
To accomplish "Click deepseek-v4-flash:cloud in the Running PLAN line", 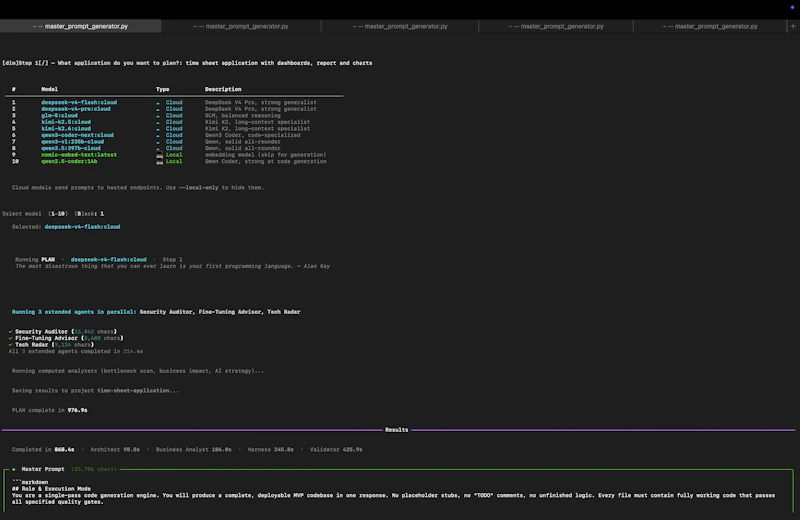I will (x=108, y=260).
